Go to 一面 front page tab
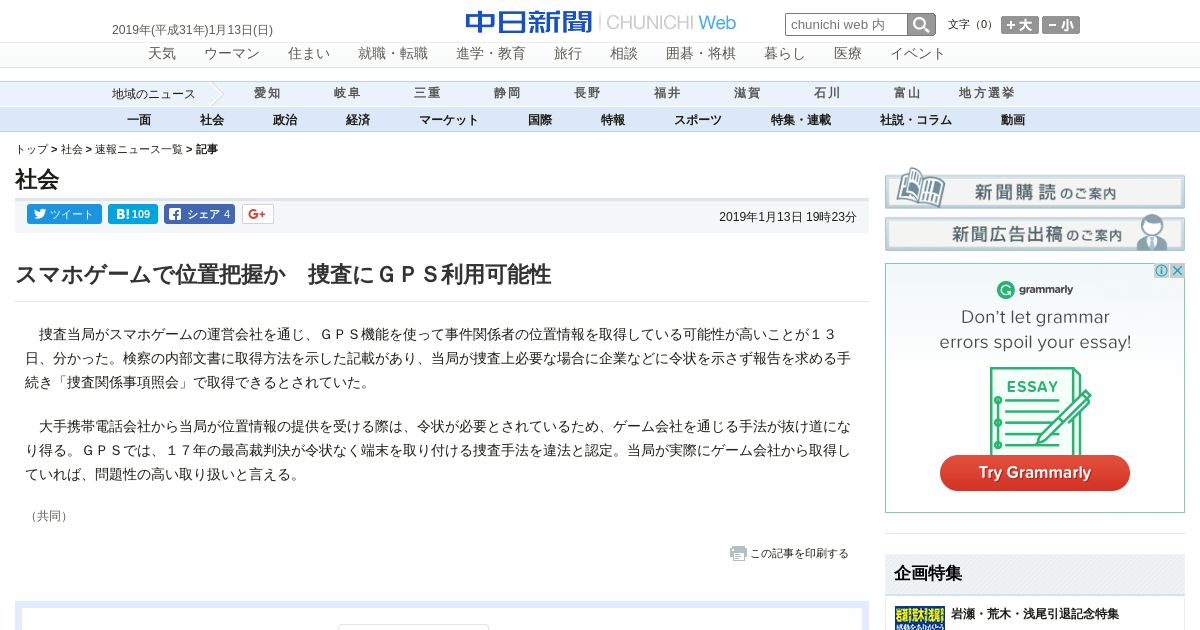 coord(139,120)
